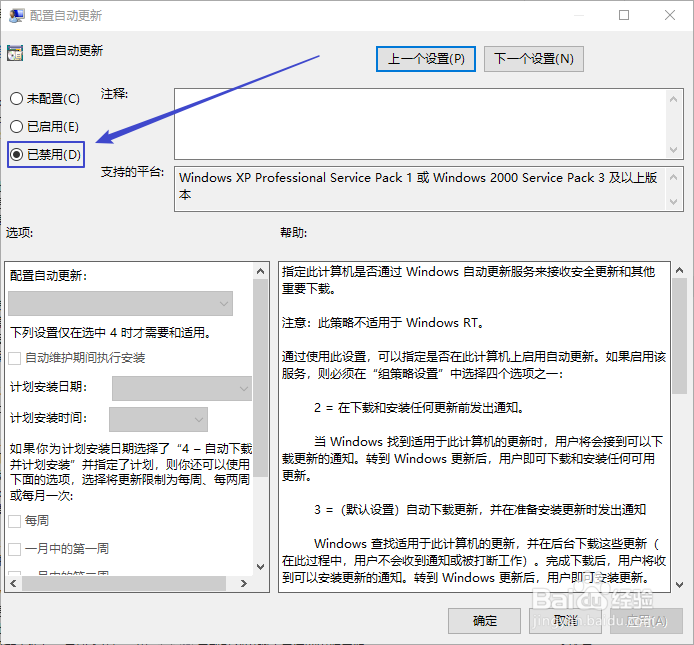Click the help line '3 = (默认设置) 自动下载更新'
694x645 pixels.
click(396, 510)
